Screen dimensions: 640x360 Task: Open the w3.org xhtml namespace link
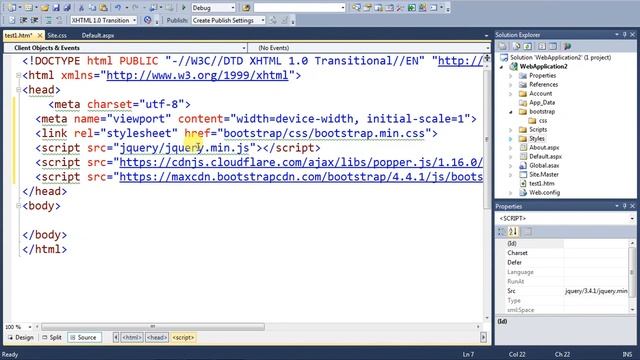coord(198,76)
